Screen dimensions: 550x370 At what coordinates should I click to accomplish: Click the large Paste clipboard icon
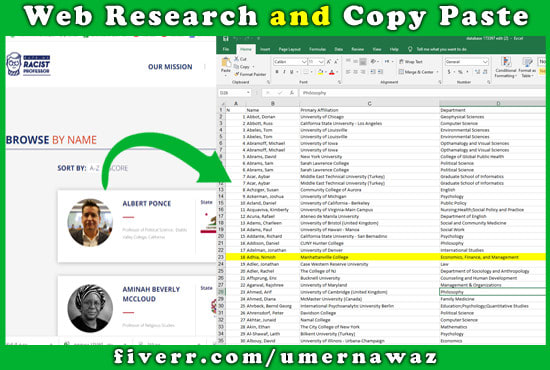click(226, 62)
